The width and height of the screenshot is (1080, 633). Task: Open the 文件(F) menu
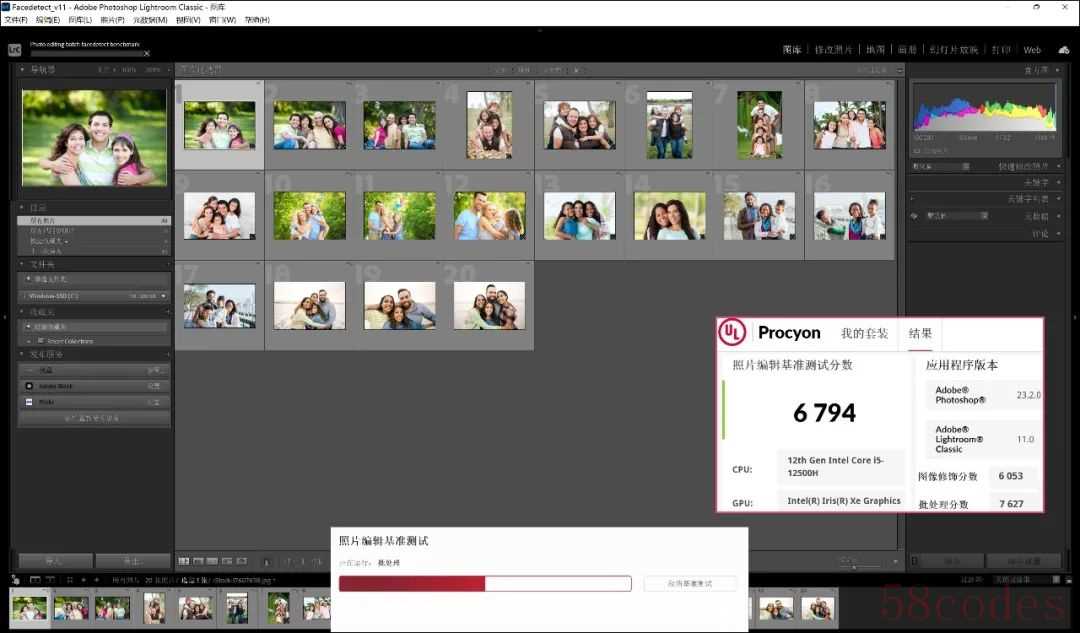[x=14, y=20]
